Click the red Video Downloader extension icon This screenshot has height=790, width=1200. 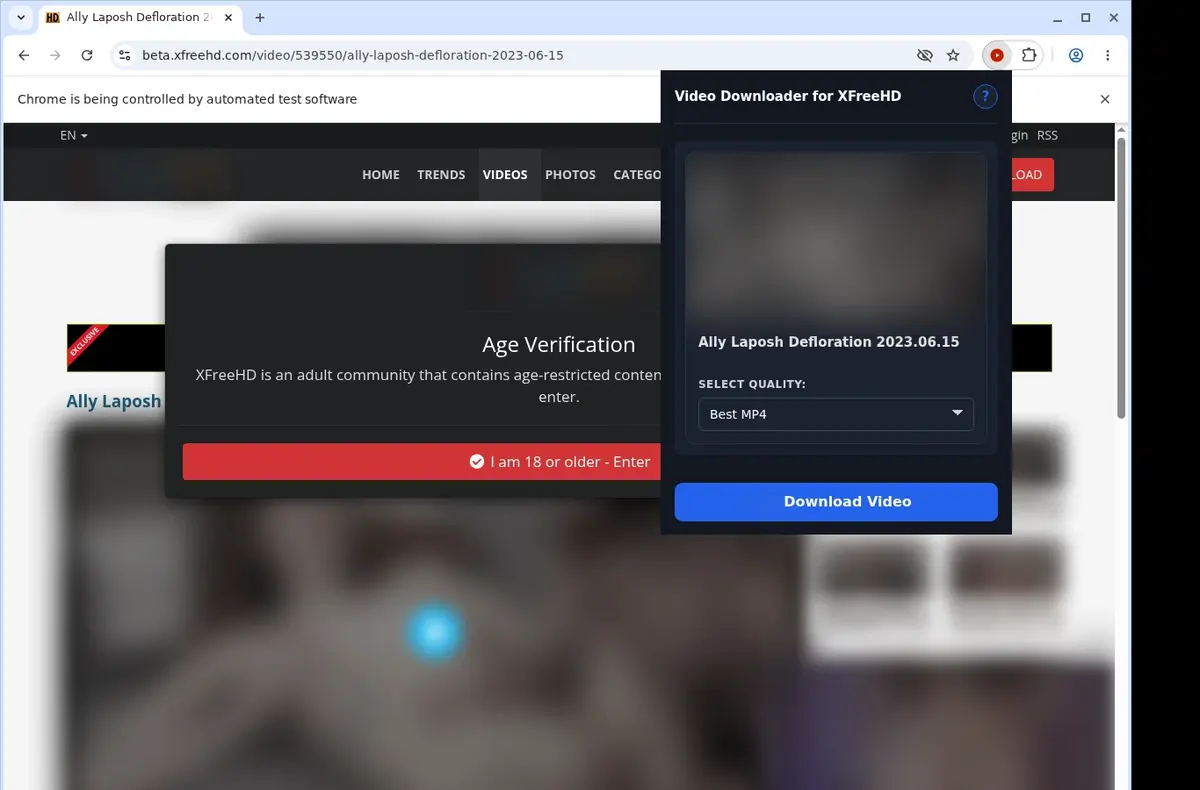pos(996,56)
